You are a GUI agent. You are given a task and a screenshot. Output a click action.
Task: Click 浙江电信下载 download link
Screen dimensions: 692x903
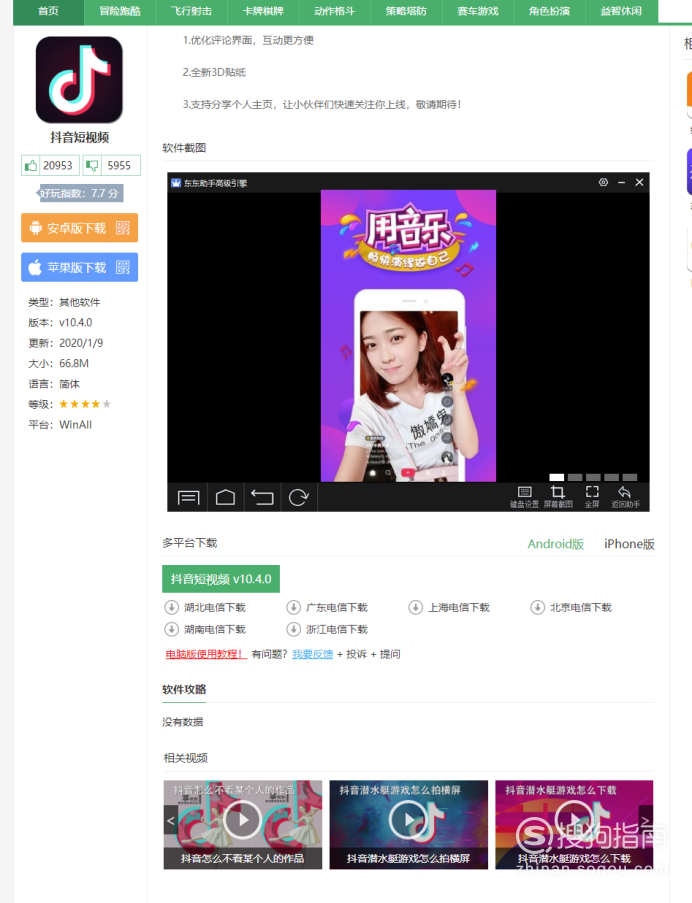point(337,629)
